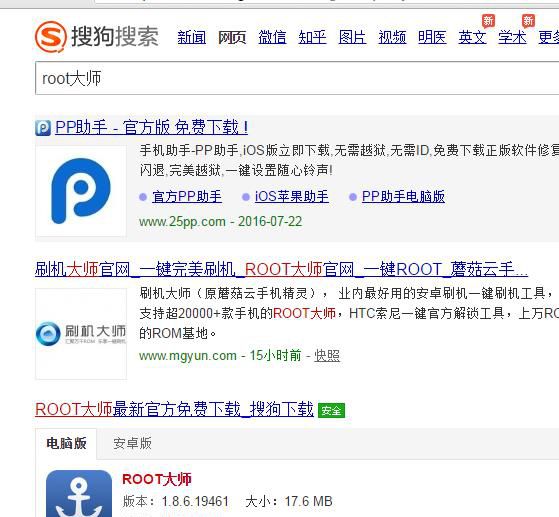The height and width of the screenshot is (517, 559).
Task: Open the 明医 category link
Action: 432,37
